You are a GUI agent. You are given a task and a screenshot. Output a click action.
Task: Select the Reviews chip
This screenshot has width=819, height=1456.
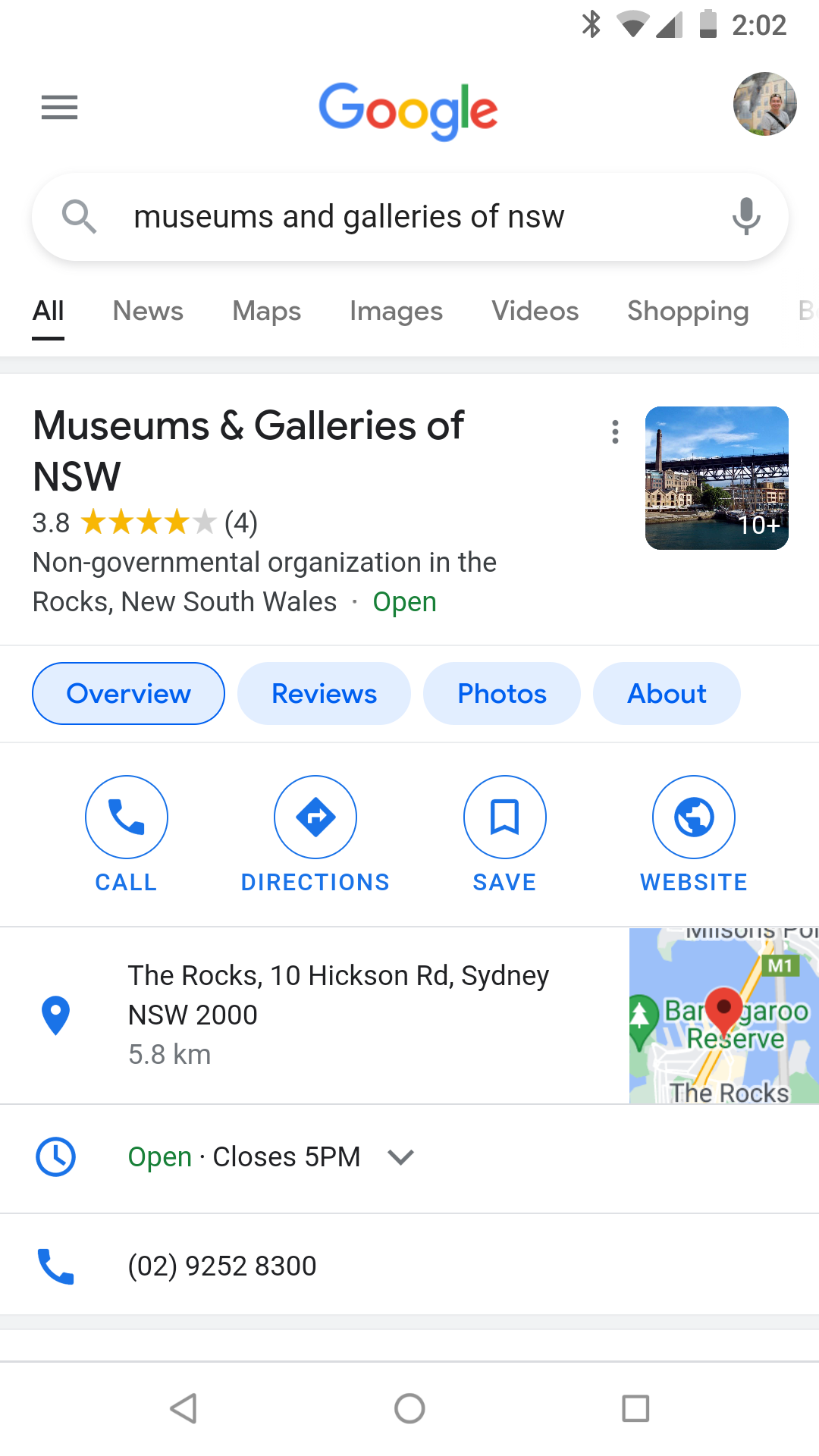[324, 693]
